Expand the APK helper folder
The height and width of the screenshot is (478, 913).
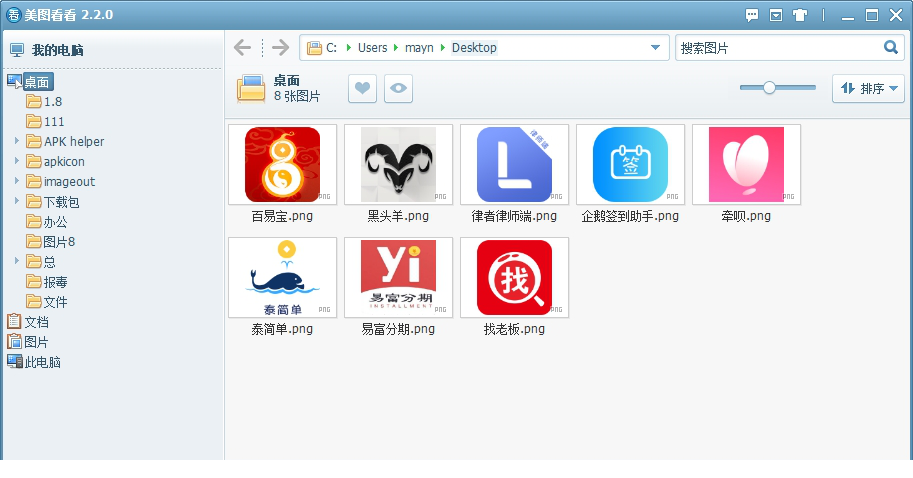click(17, 141)
